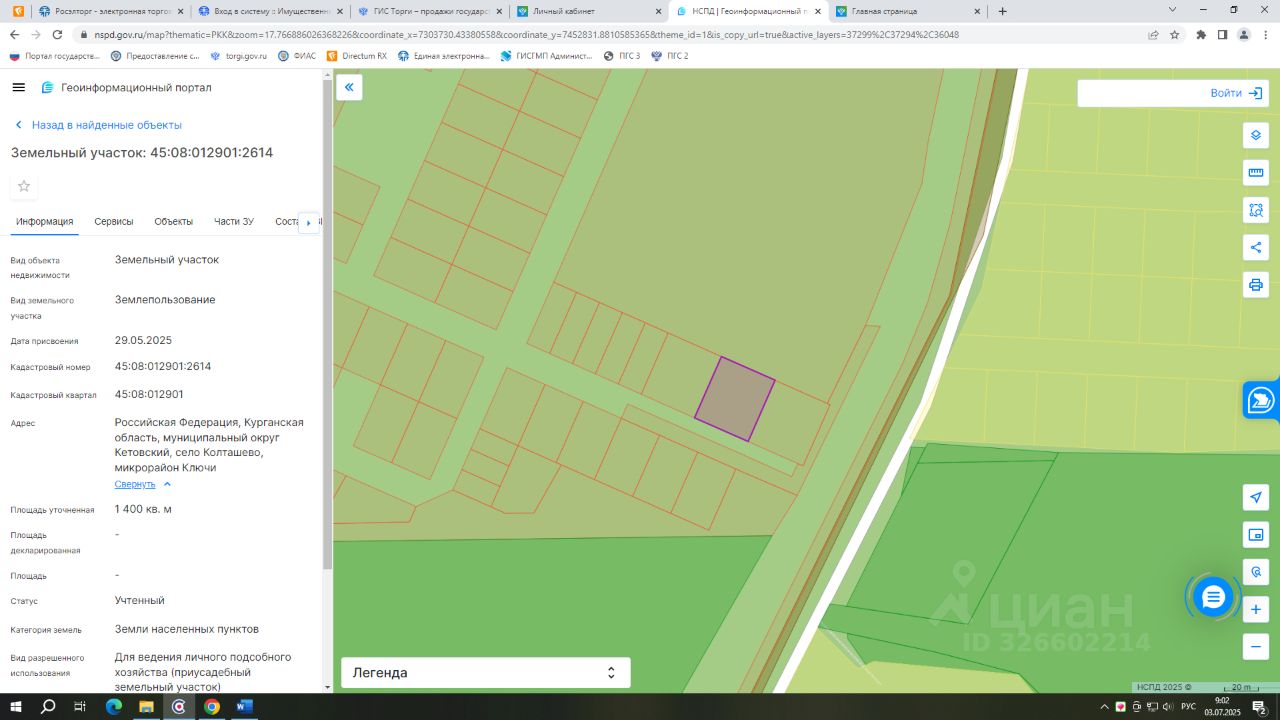
Task: Open the hamburger menu
Action: click(18, 88)
